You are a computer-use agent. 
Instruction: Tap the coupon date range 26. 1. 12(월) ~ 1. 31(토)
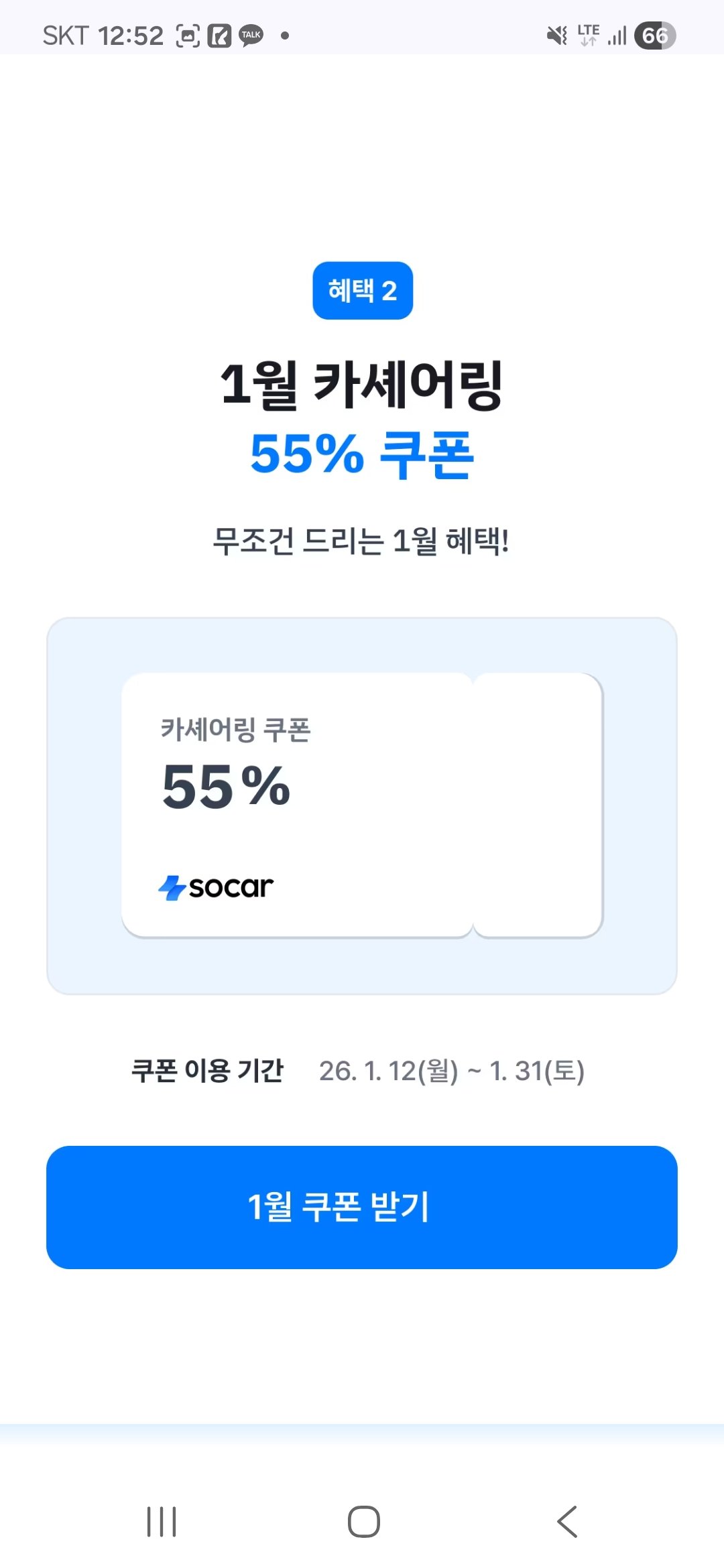click(x=451, y=1071)
